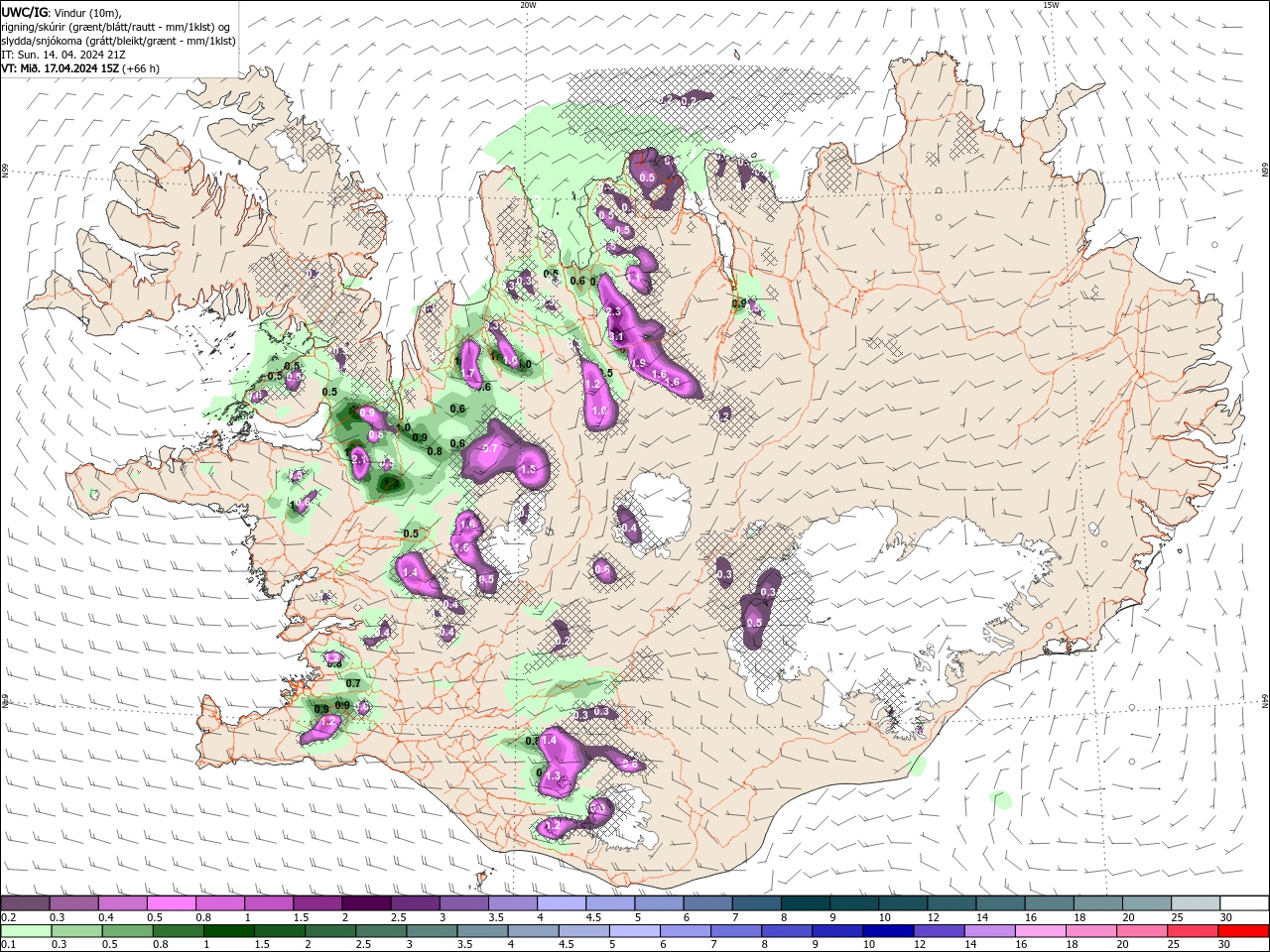Click the '0.7' rain value in southwest Iceland
The height and width of the screenshot is (952, 1270).
pos(353,683)
